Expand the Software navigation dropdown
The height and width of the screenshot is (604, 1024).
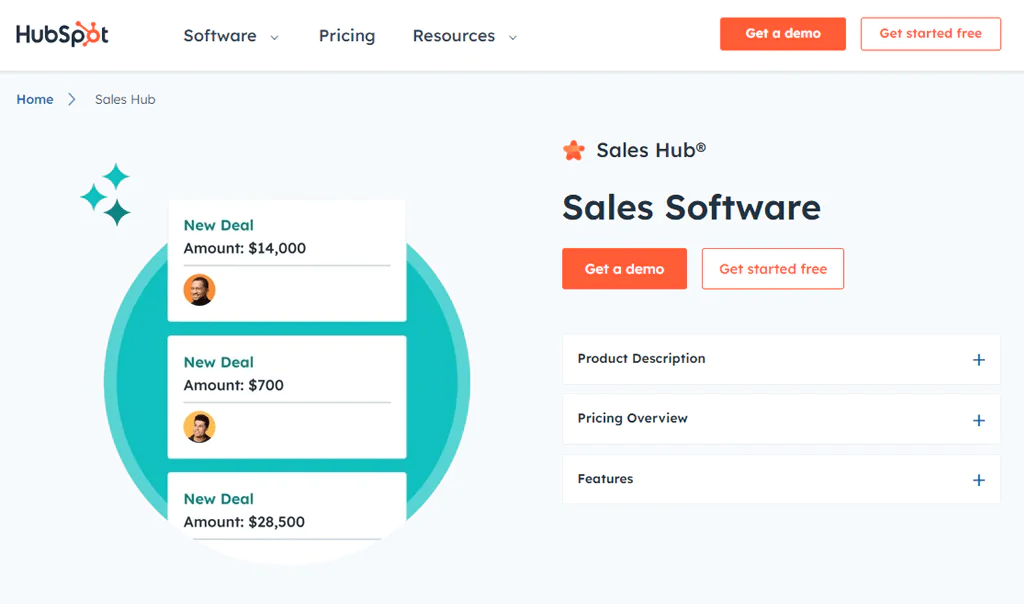(231, 35)
